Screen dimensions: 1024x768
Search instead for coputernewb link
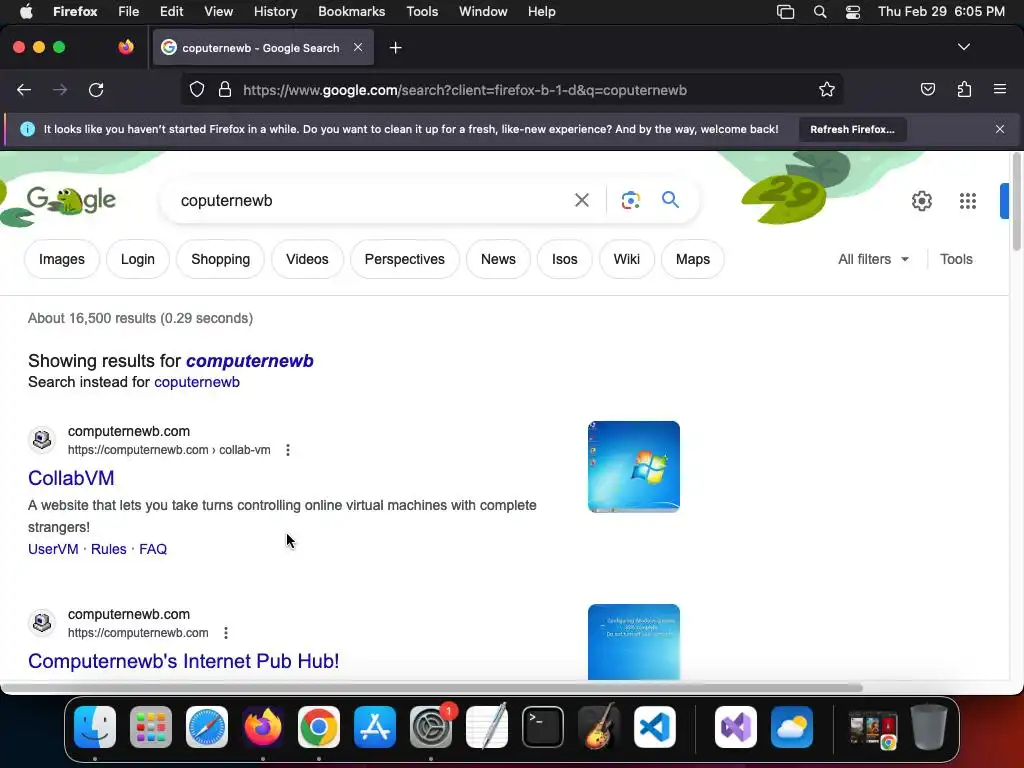[x=197, y=382]
